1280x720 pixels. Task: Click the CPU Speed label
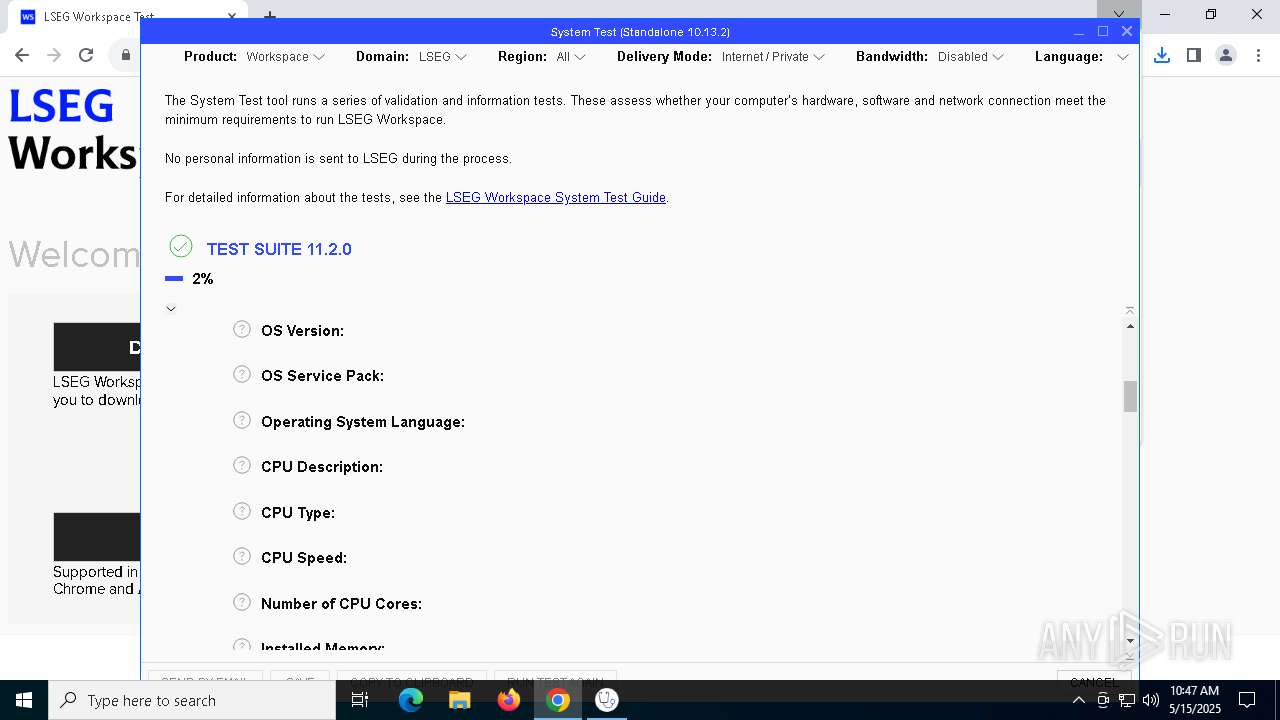click(304, 558)
